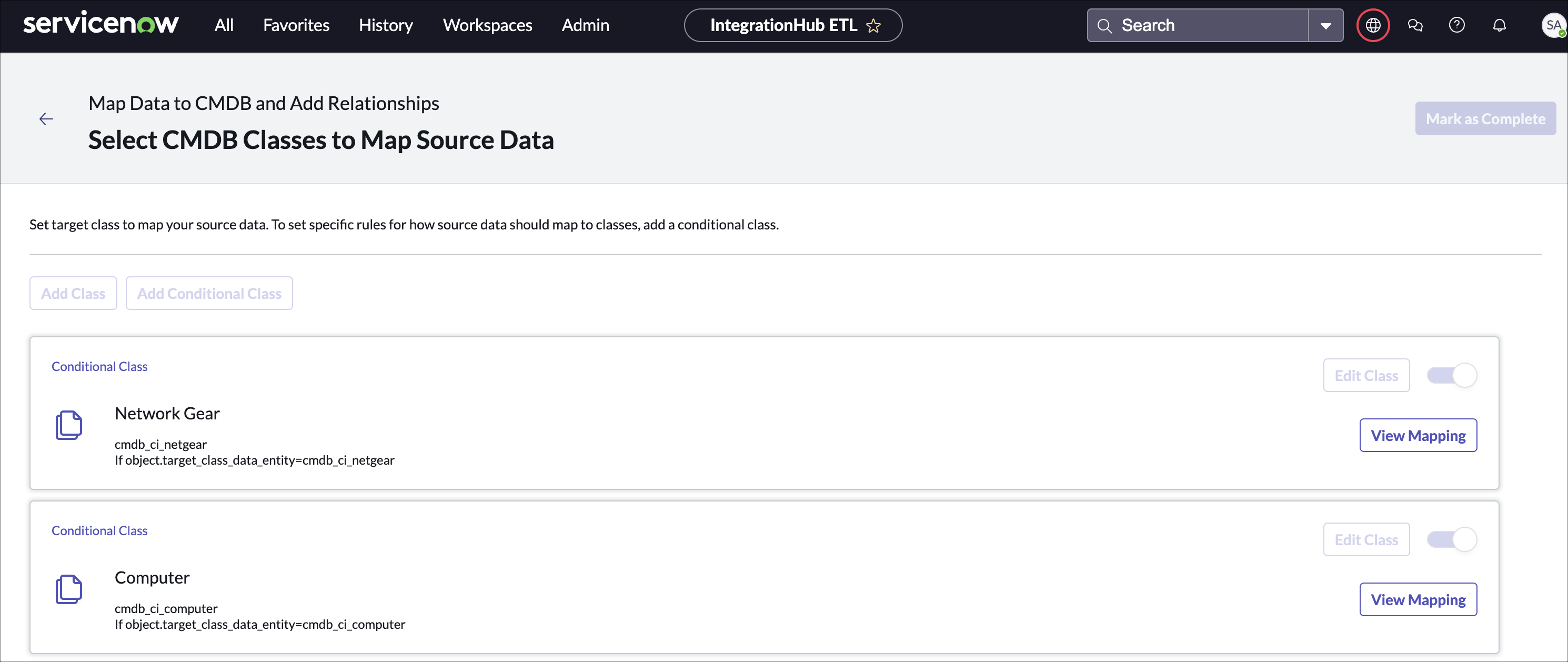The image size is (1568, 662).
Task: Unfavorite IntegrationHub ETL via the star
Action: (x=873, y=26)
